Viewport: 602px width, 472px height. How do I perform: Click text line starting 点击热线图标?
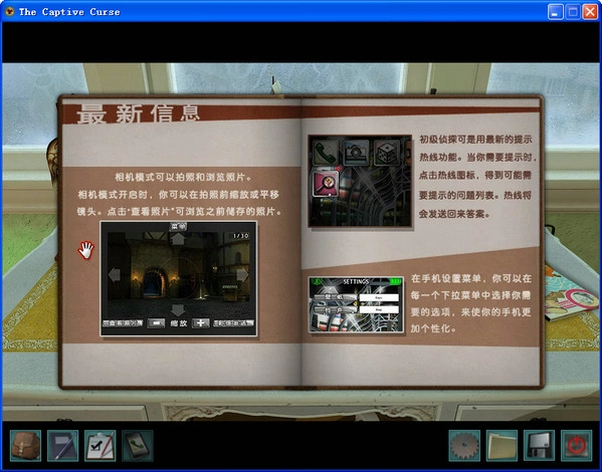pyautogui.click(x=475, y=176)
